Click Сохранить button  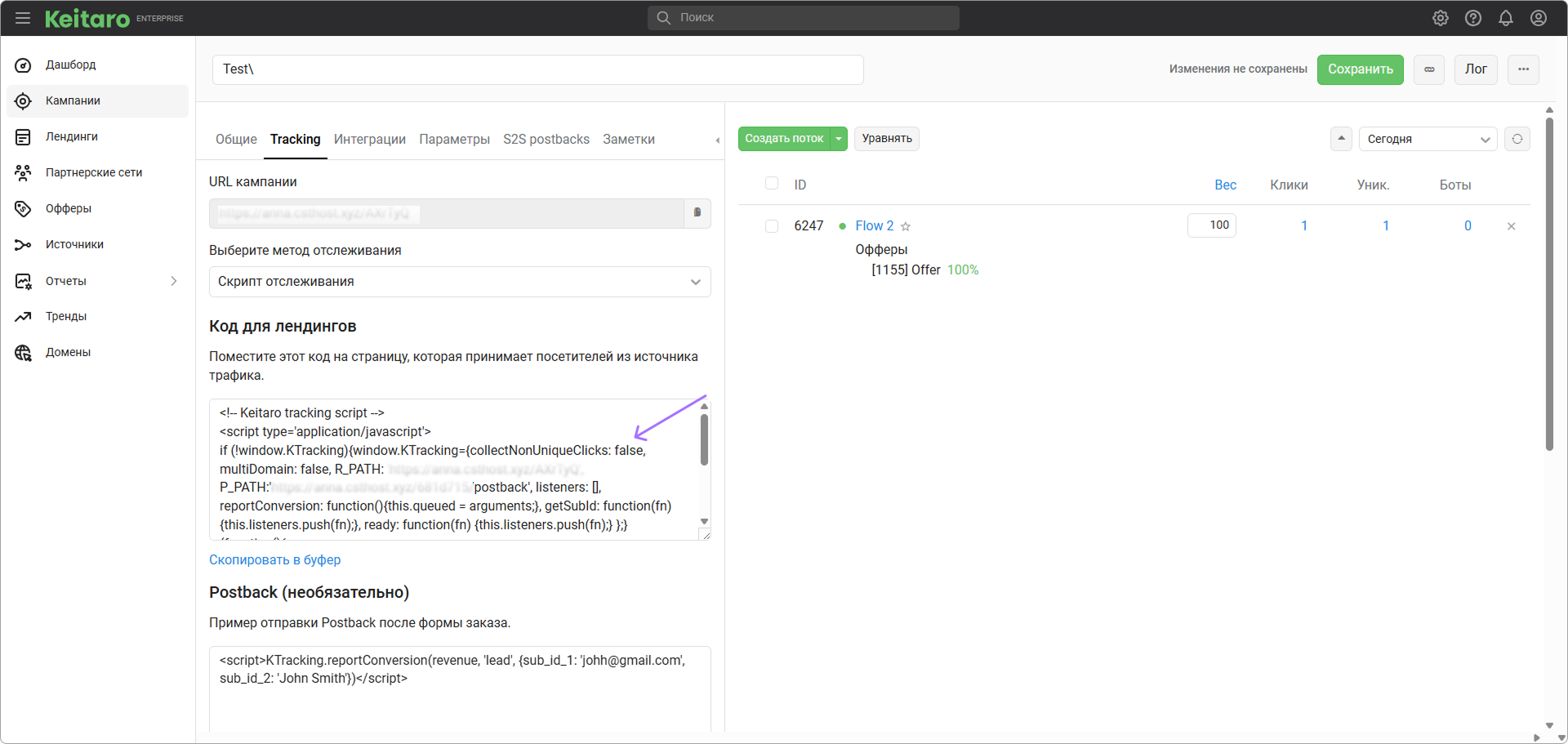click(1360, 69)
